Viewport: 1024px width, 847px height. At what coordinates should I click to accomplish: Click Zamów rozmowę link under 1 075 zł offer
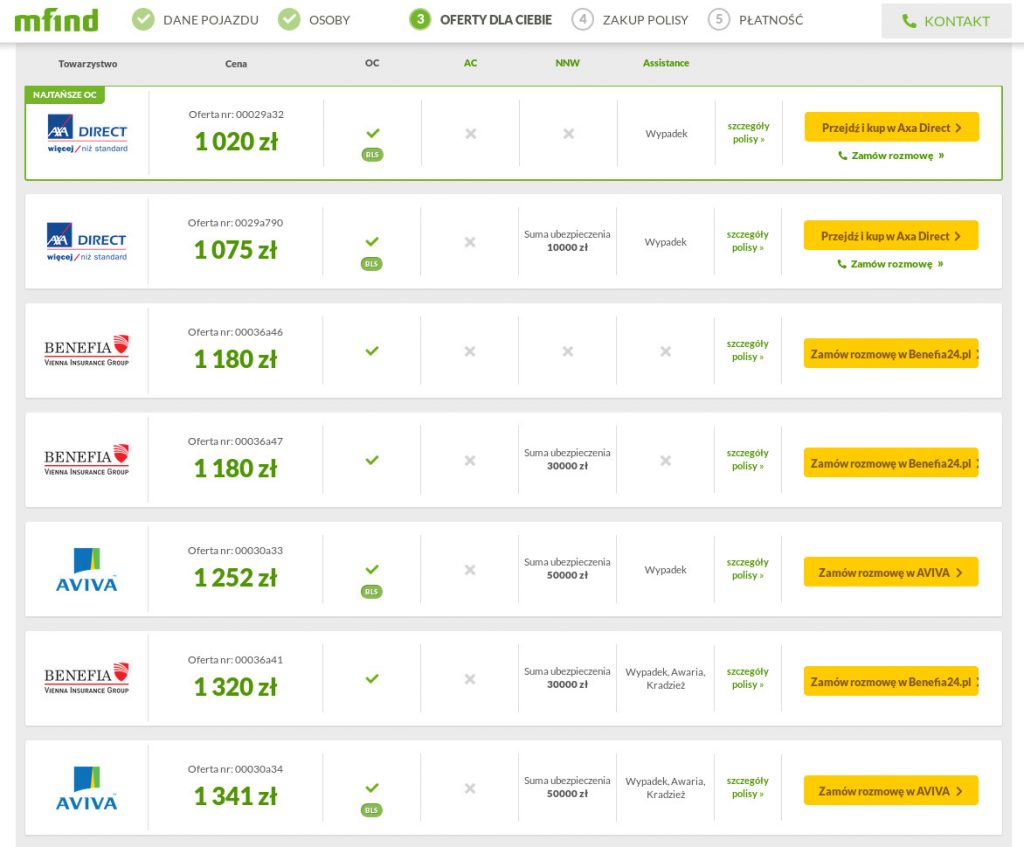pyautogui.click(x=891, y=264)
